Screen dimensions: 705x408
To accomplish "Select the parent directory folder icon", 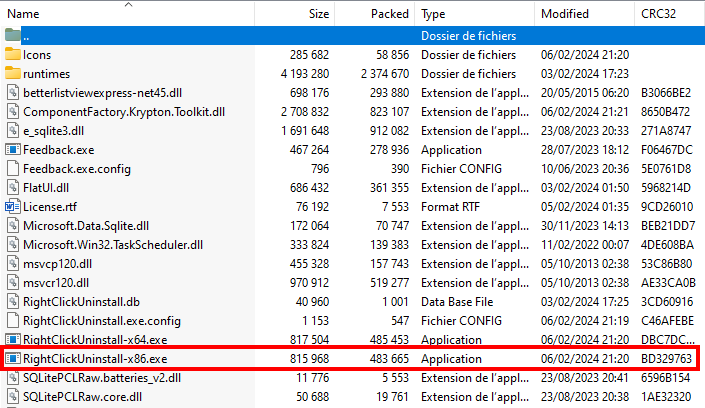I will [x=12, y=35].
